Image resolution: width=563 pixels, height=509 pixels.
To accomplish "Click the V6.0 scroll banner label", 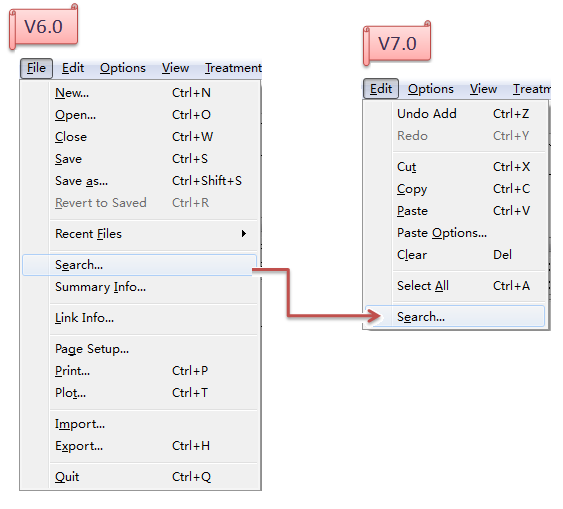I will point(43,27).
